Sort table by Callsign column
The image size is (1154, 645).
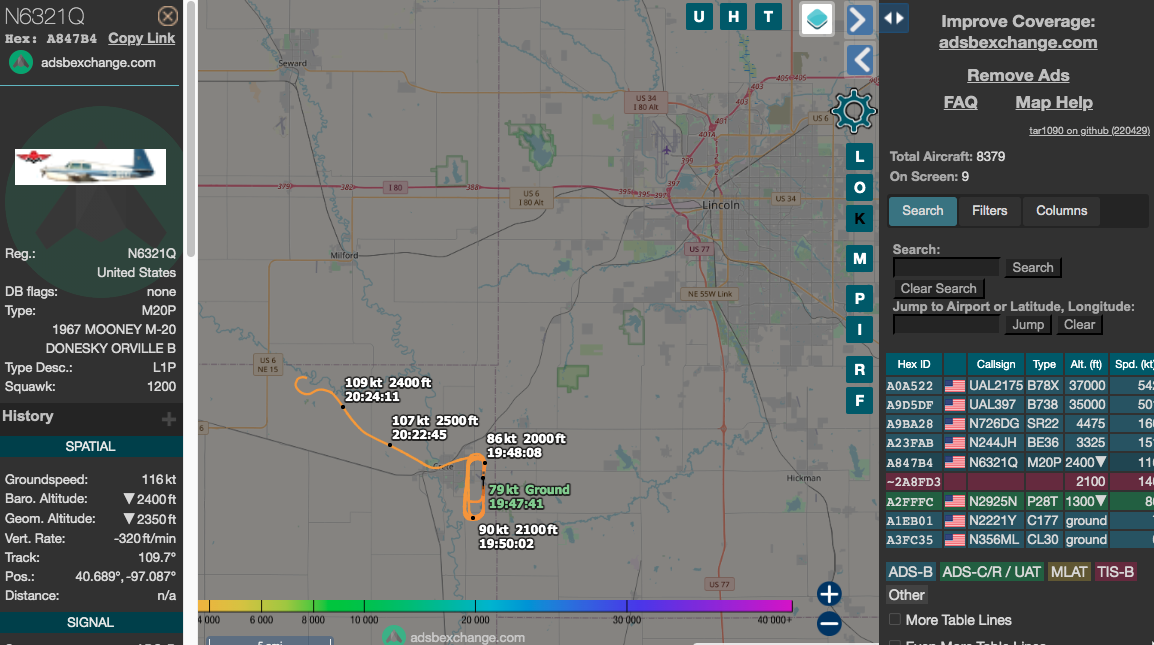click(x=996, y=364)
